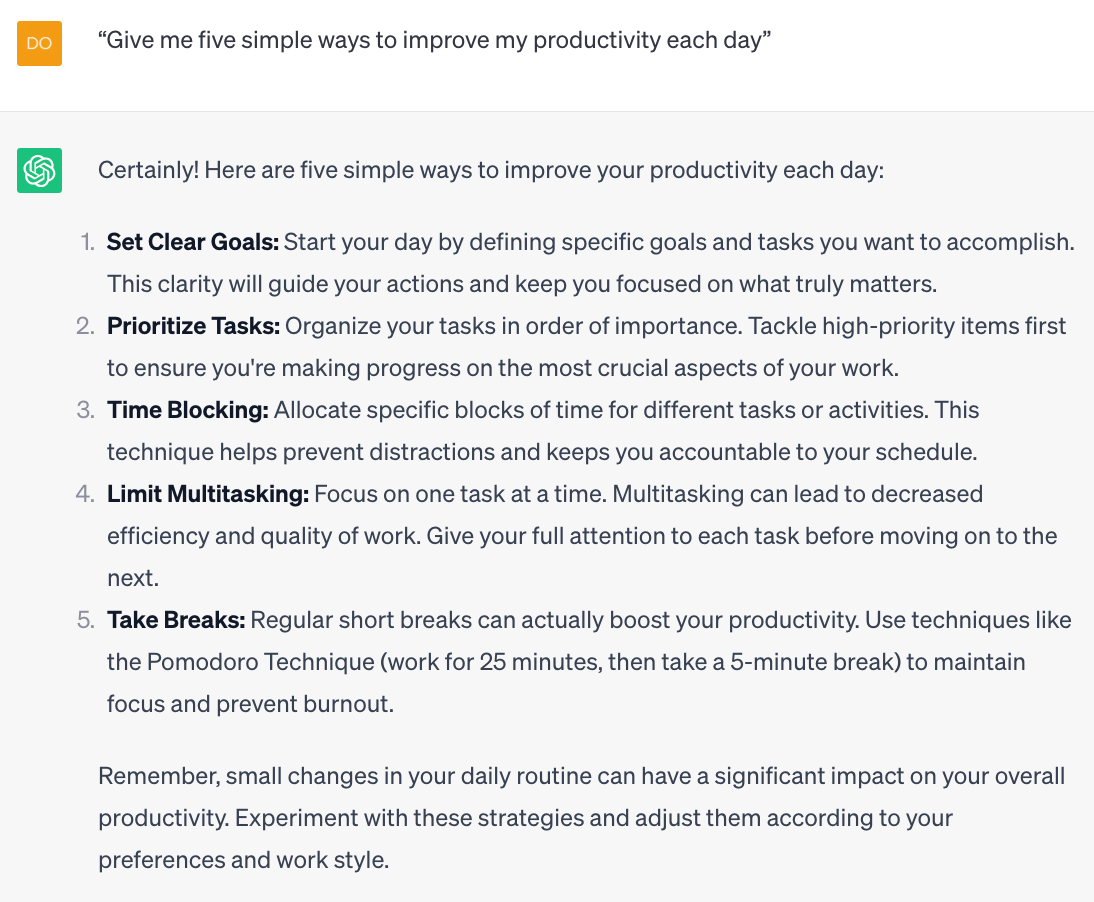
Task: Click list number 5 marker
Action: tap(85, 619)
